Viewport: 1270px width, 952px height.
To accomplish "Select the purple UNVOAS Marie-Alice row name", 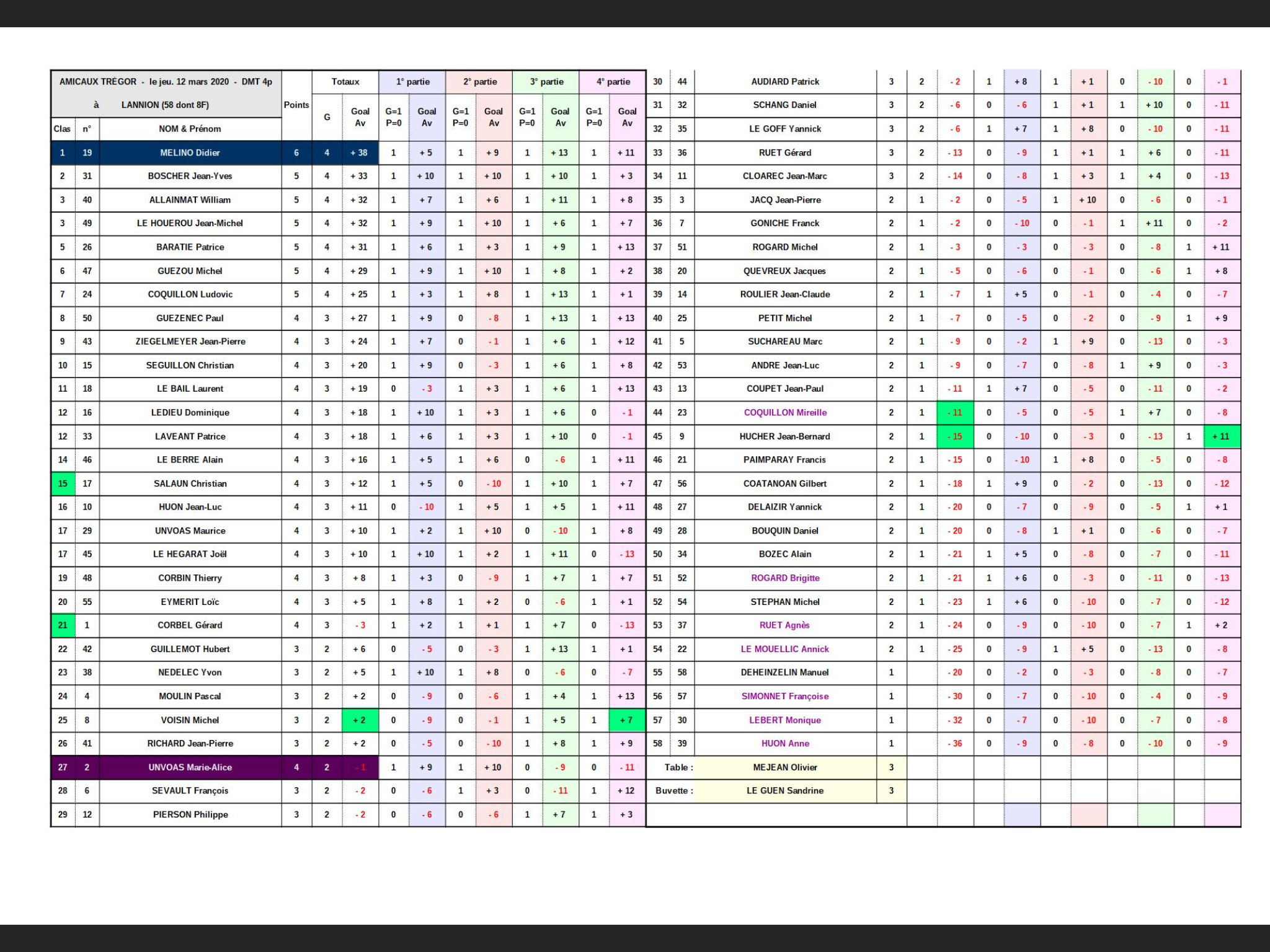I will (x=190, y=767).
